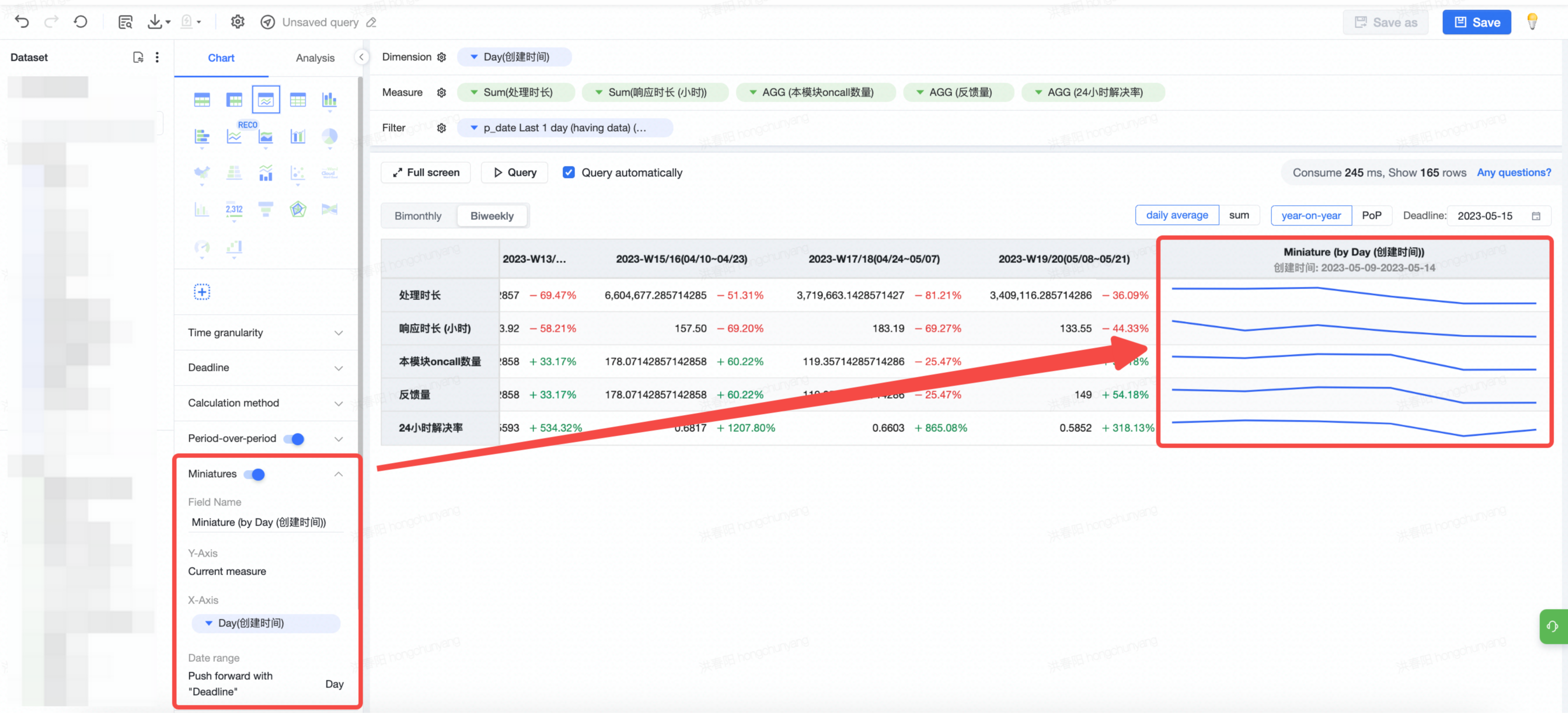Open the settings gear in top toolbar

237,22
